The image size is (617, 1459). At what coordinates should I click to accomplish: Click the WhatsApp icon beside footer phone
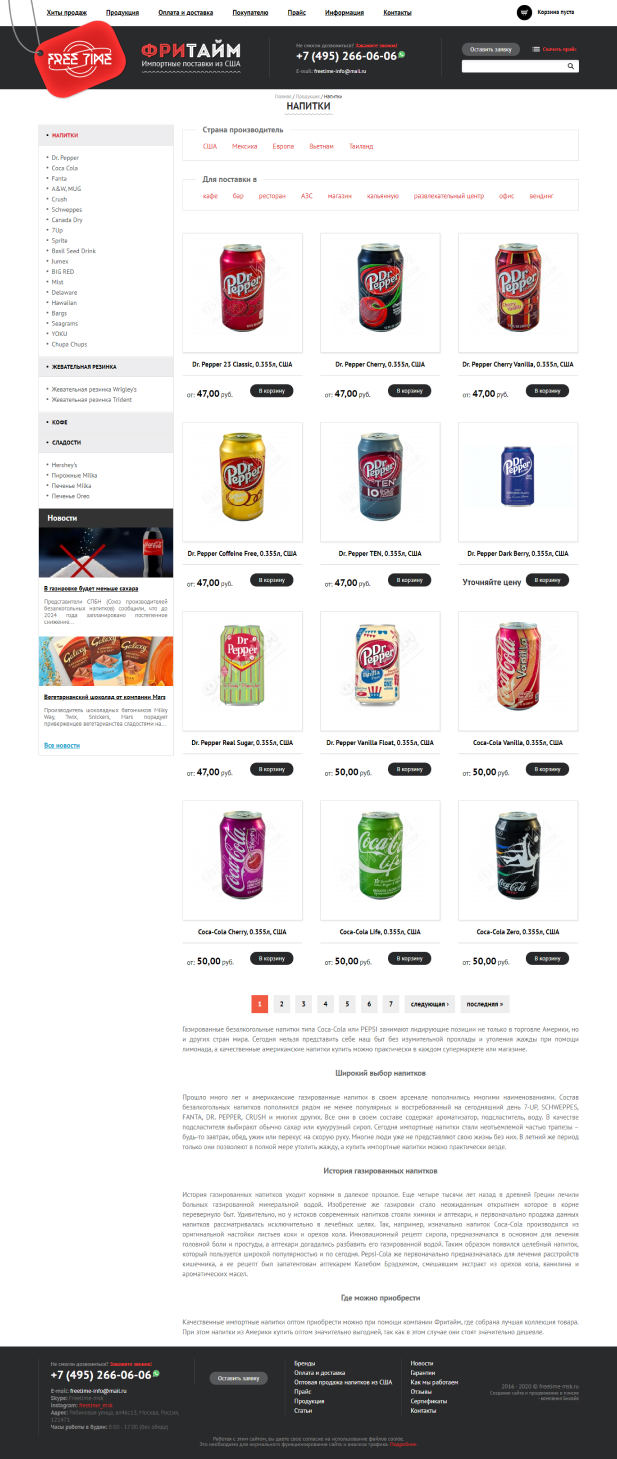coord(157,1374)
